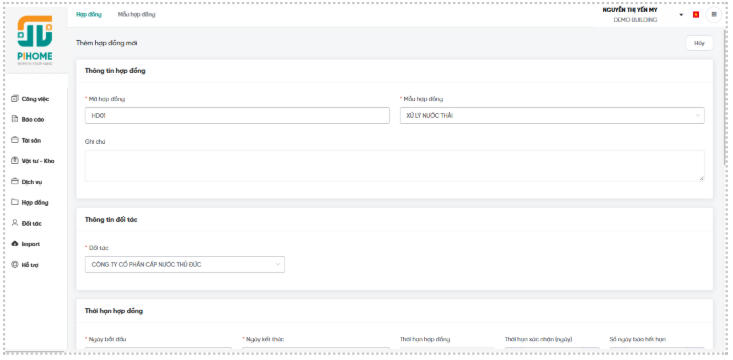Click the DEMO BUILDING text
The height and width of the screenshot is (360, 733).
pyautogui.click(x=635, y=20)
